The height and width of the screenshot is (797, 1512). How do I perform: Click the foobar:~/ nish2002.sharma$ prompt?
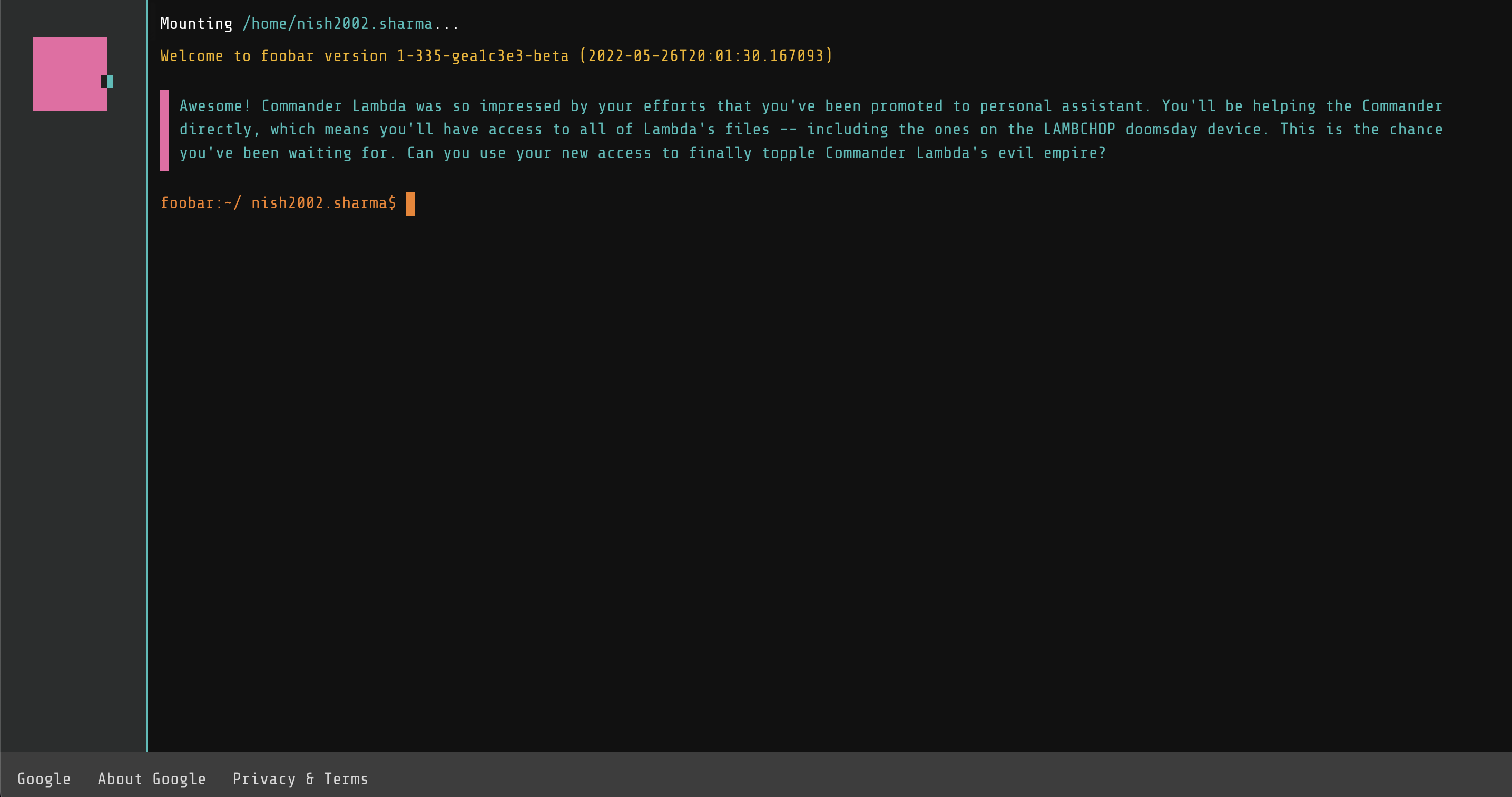click(x=278, y=203)
